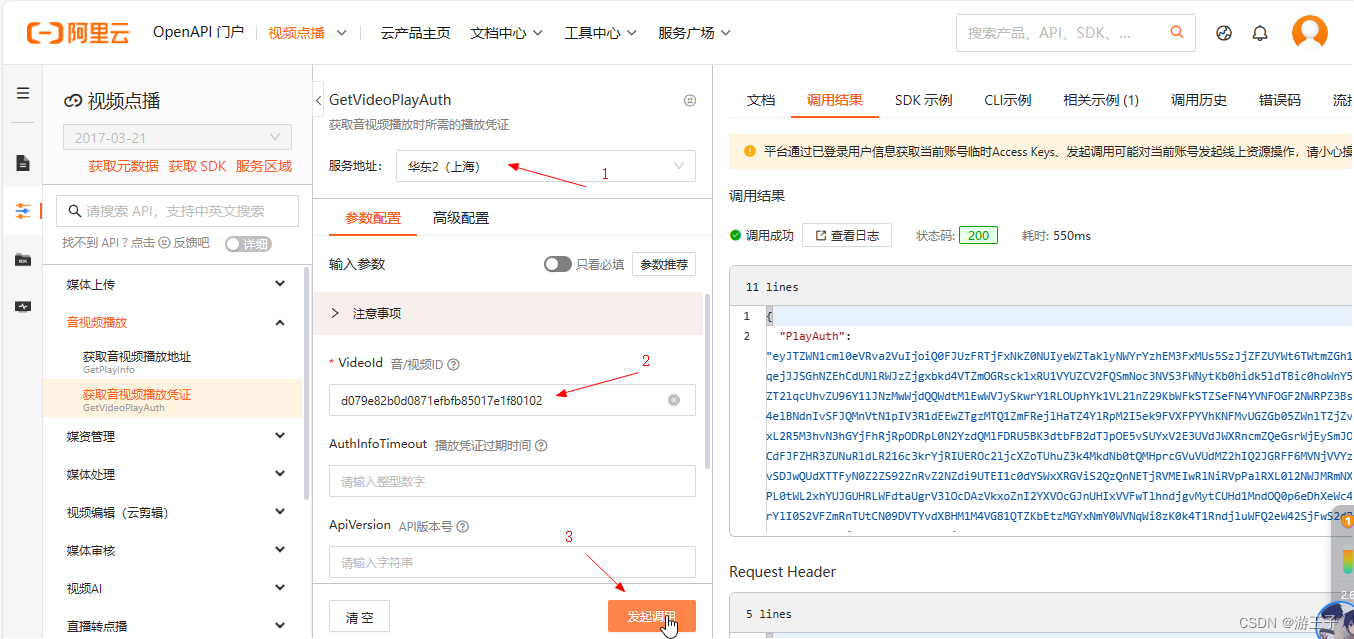This screenshot has width=1354, height=639.
Task: Switch to the 调用结果 tab
Action: coord(835,100)
